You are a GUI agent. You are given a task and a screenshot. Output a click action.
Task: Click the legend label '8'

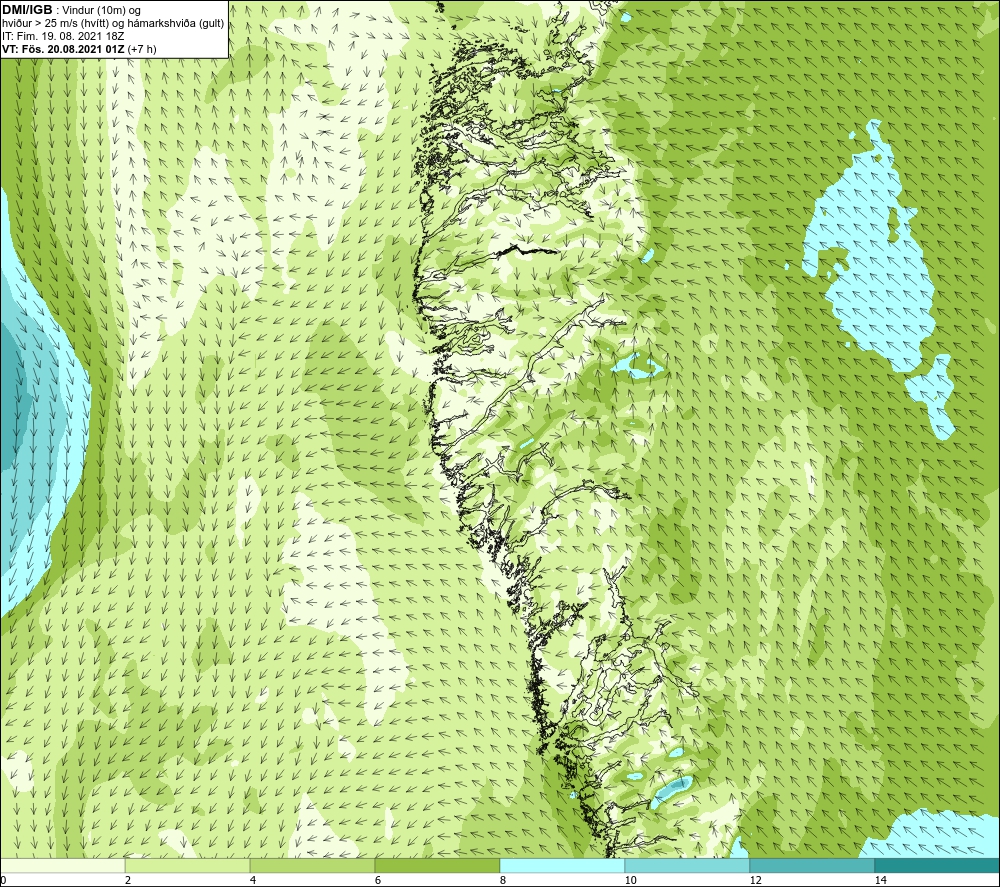pyautogui.click(x=503, y=880)
